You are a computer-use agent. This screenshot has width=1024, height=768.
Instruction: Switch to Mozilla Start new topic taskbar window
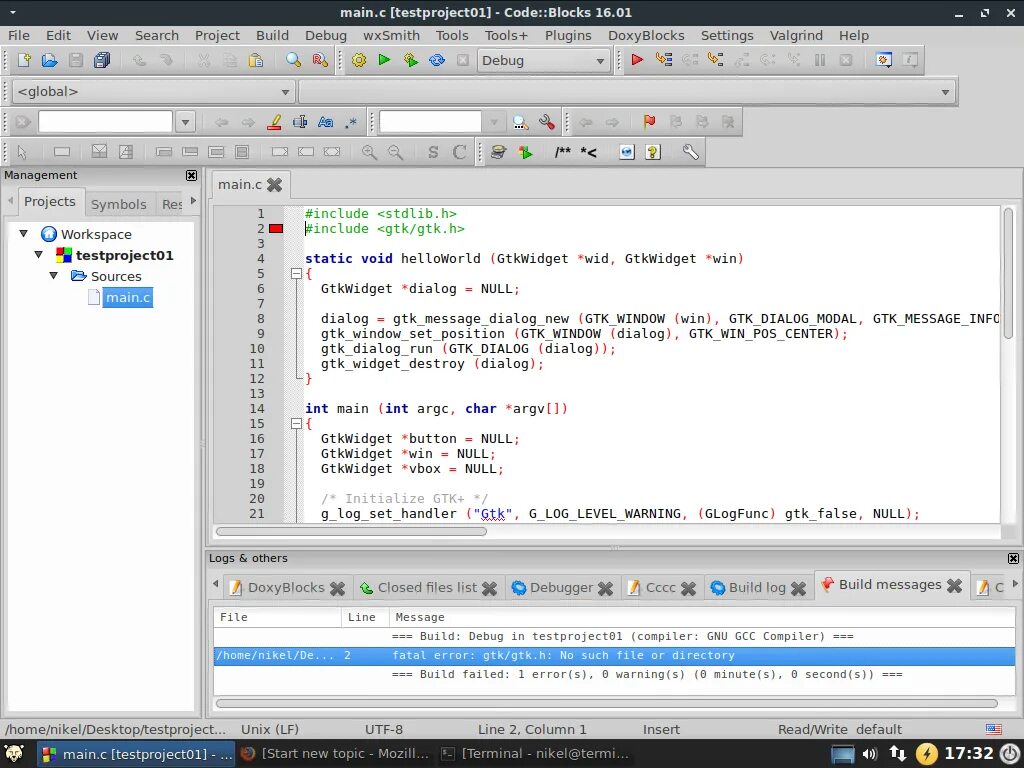(x=335, y=754)
